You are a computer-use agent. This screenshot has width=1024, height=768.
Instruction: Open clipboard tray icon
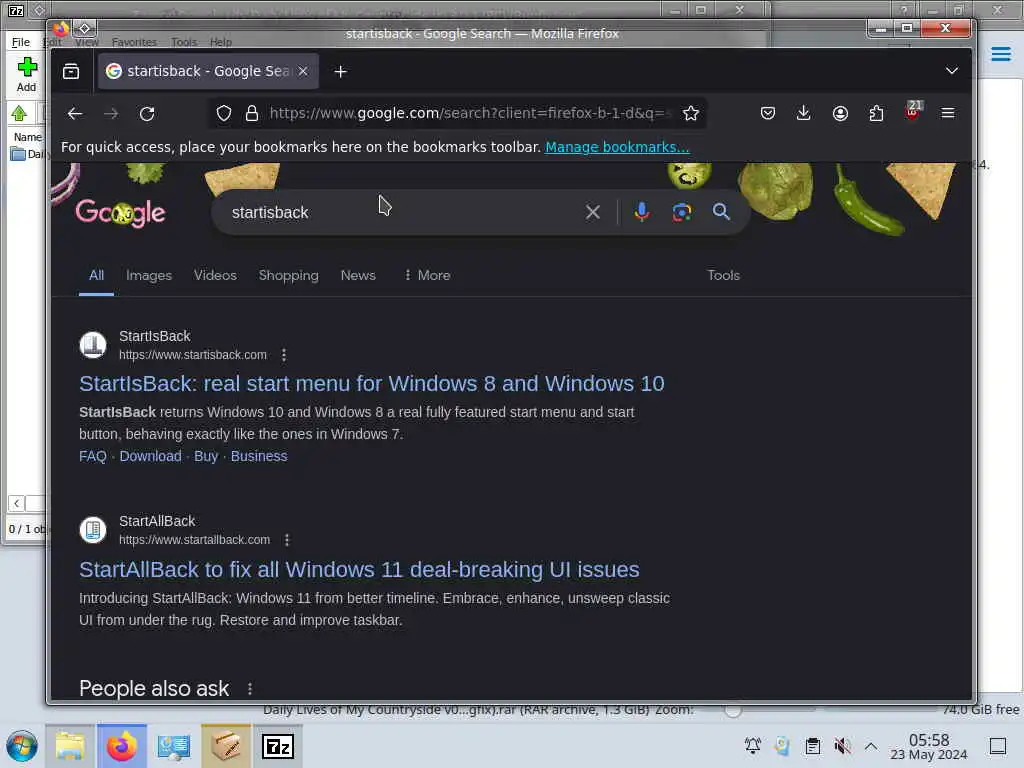[x=813, y=746]
